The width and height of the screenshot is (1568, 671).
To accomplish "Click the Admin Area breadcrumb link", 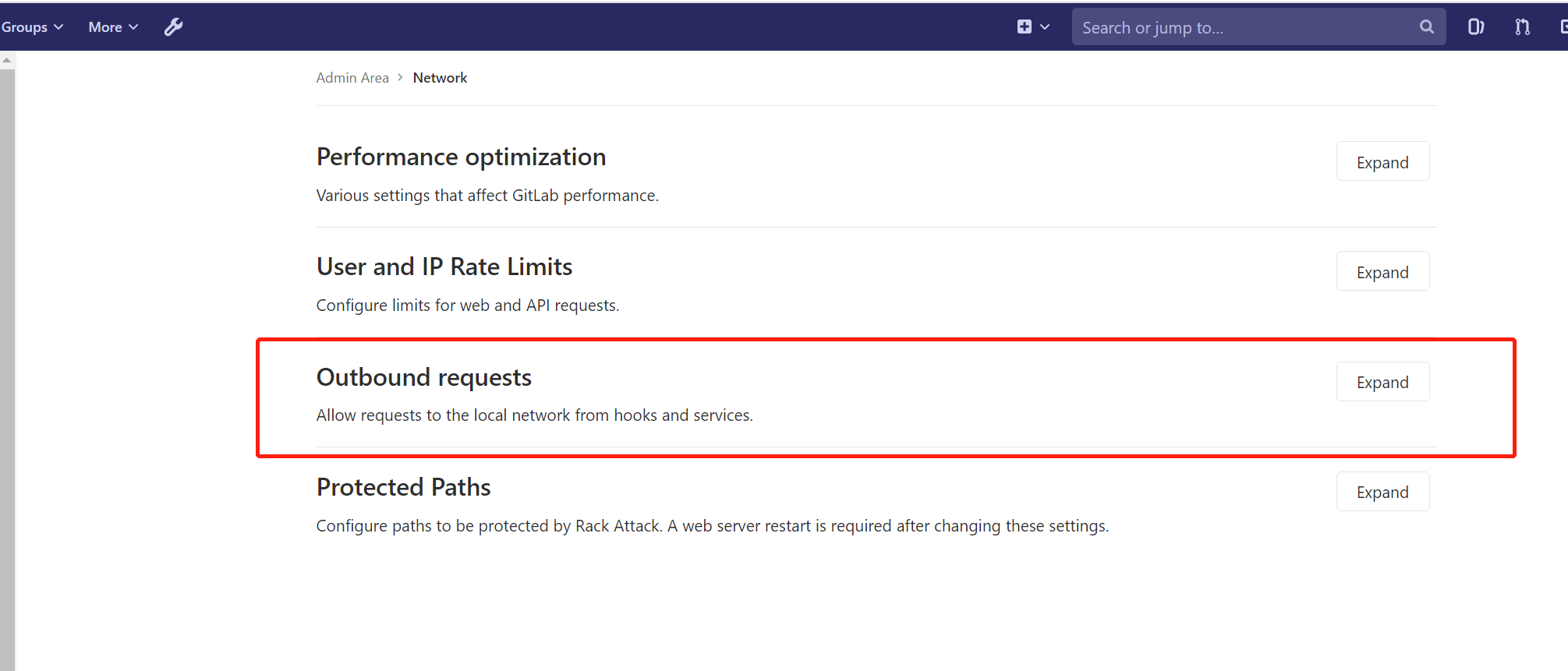I will [352, 78].
